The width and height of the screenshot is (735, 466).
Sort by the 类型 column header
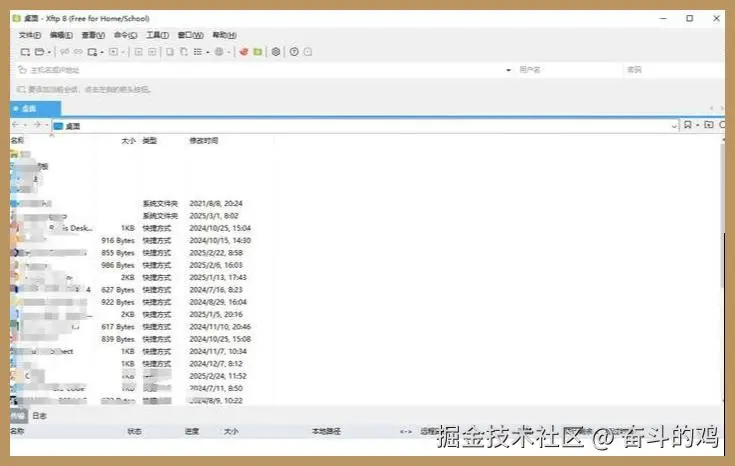[150, 141]
